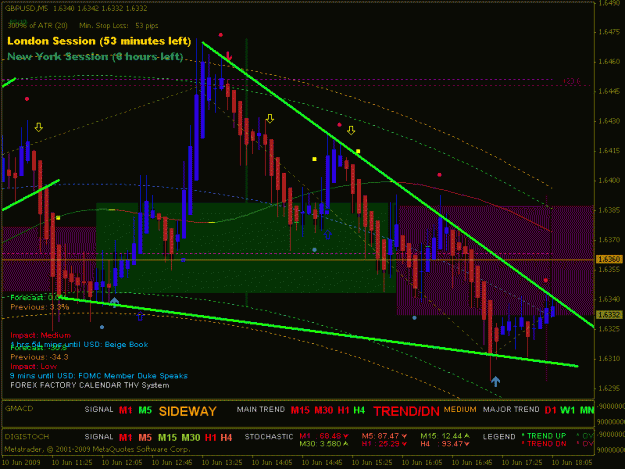The height and width of the screenshot is (469, 625).
Task: Click the New York Session countdown label
Action: (95, 57)
